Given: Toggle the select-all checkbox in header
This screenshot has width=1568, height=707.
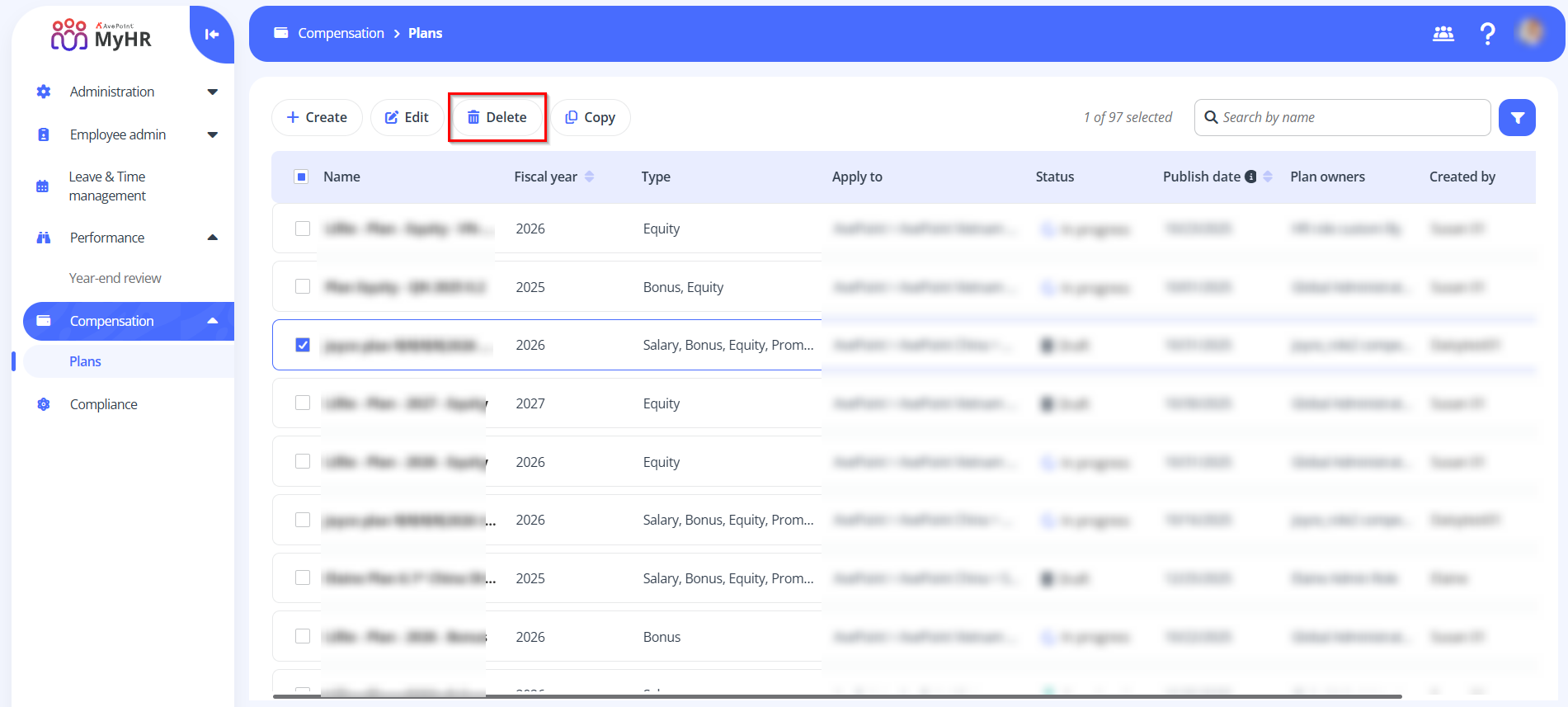Looking at the screenshot, I should (x=302, y=177).
